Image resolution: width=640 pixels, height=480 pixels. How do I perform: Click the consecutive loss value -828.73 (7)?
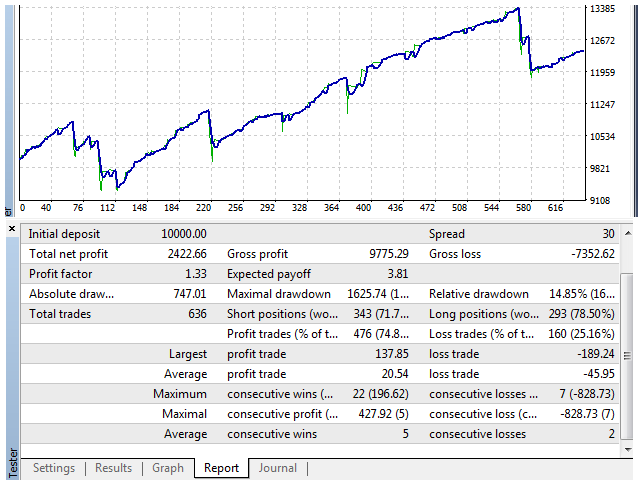pos(587,414)
